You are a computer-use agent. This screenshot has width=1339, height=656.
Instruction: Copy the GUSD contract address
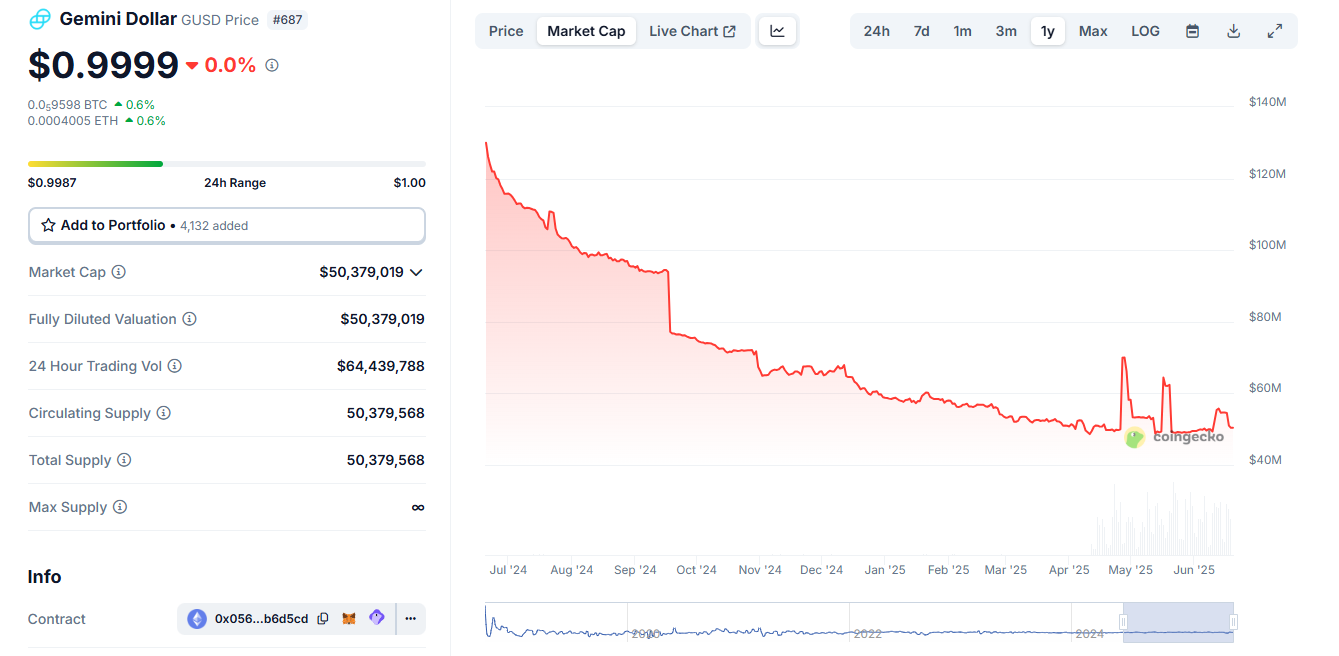pyautogui.click(x=322, y=618)
